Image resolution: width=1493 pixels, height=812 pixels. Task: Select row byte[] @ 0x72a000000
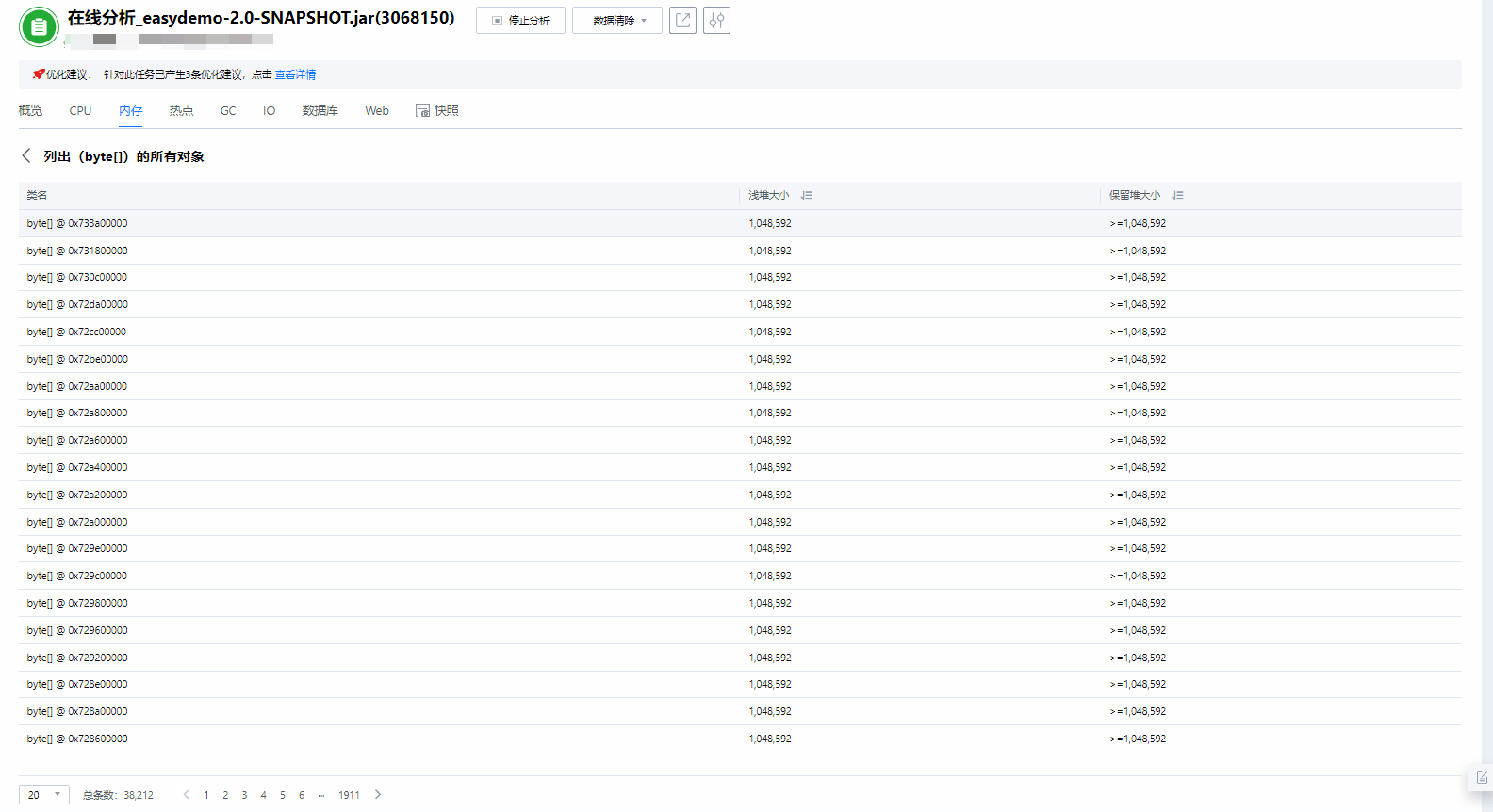click(740, 522)
